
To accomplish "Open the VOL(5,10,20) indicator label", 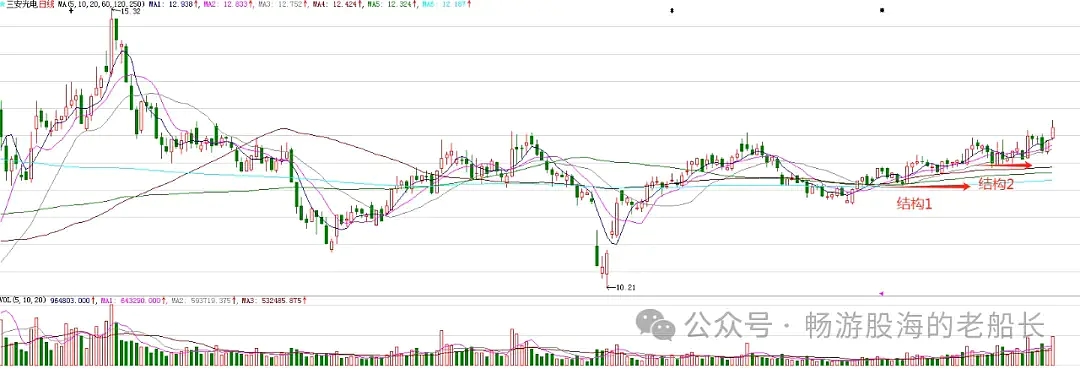I will (23, 301).
